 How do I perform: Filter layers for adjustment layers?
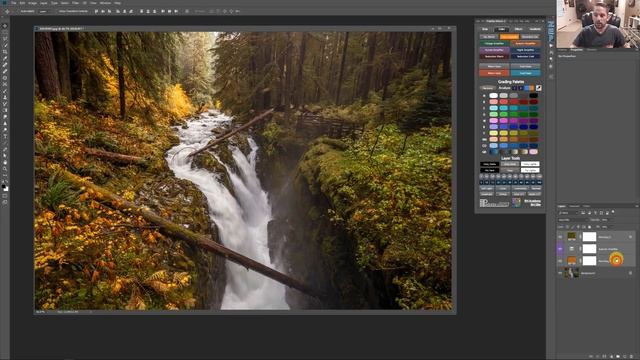click(x=589, y=213)
